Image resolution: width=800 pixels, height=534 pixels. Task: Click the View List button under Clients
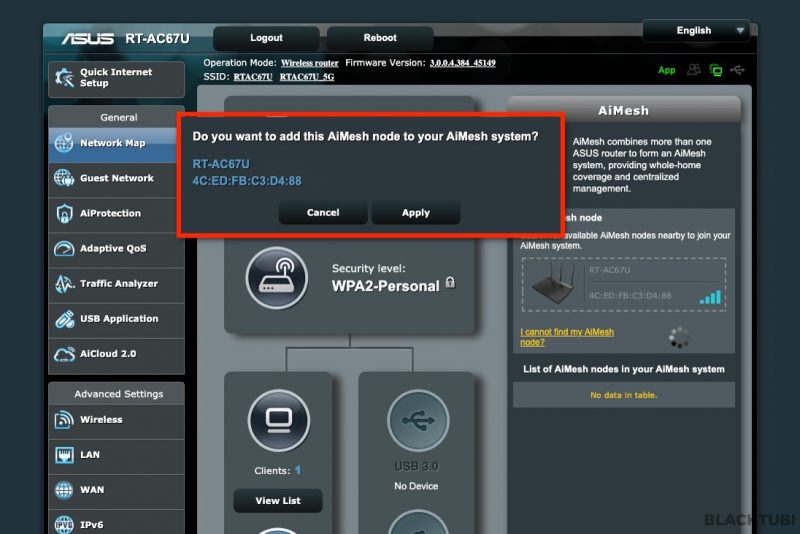278,501
